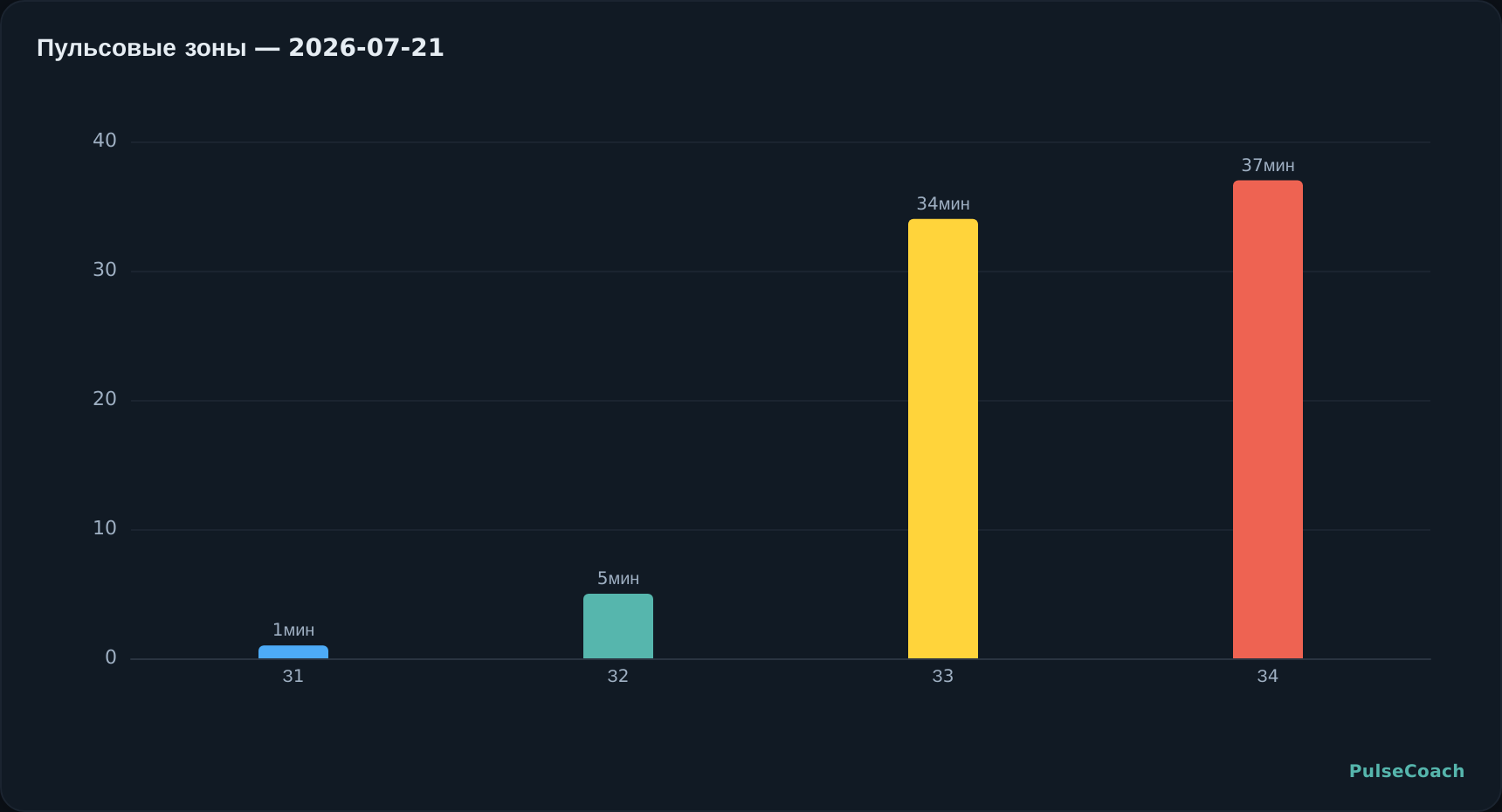Click the blue bar for zone 31

coord(293,652)
